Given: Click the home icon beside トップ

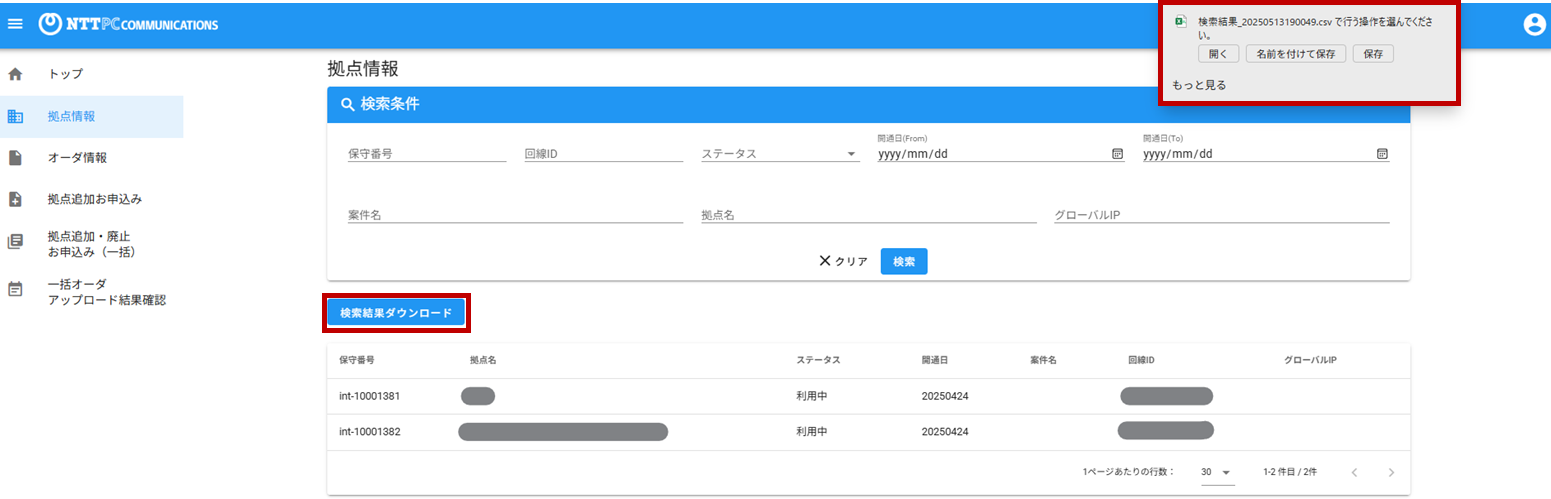Looking at the screenshot, I should (x=15, y=74).
